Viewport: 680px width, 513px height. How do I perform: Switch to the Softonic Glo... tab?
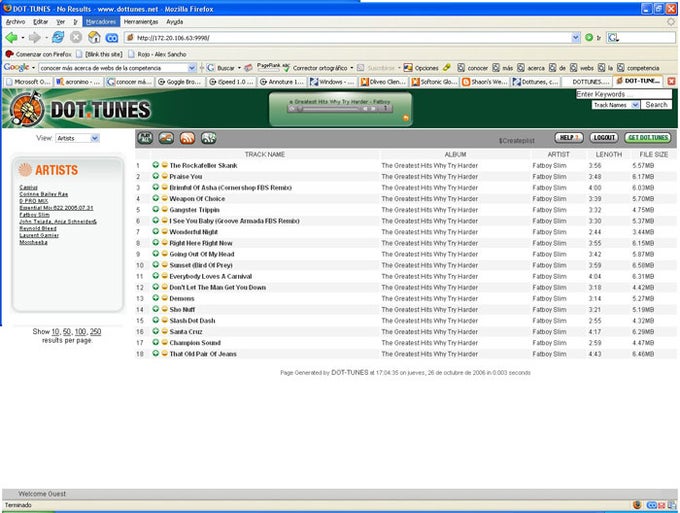point(434,82)
